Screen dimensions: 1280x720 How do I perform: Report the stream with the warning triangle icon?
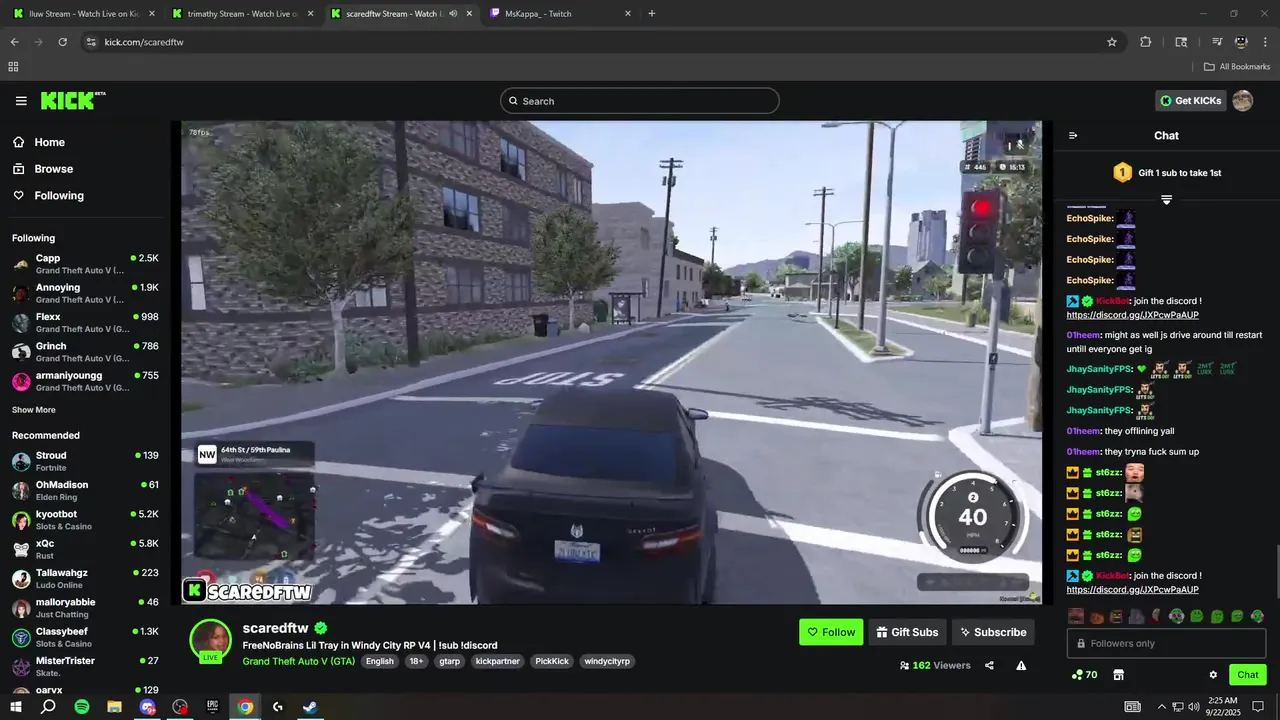tap(1021, 665)
